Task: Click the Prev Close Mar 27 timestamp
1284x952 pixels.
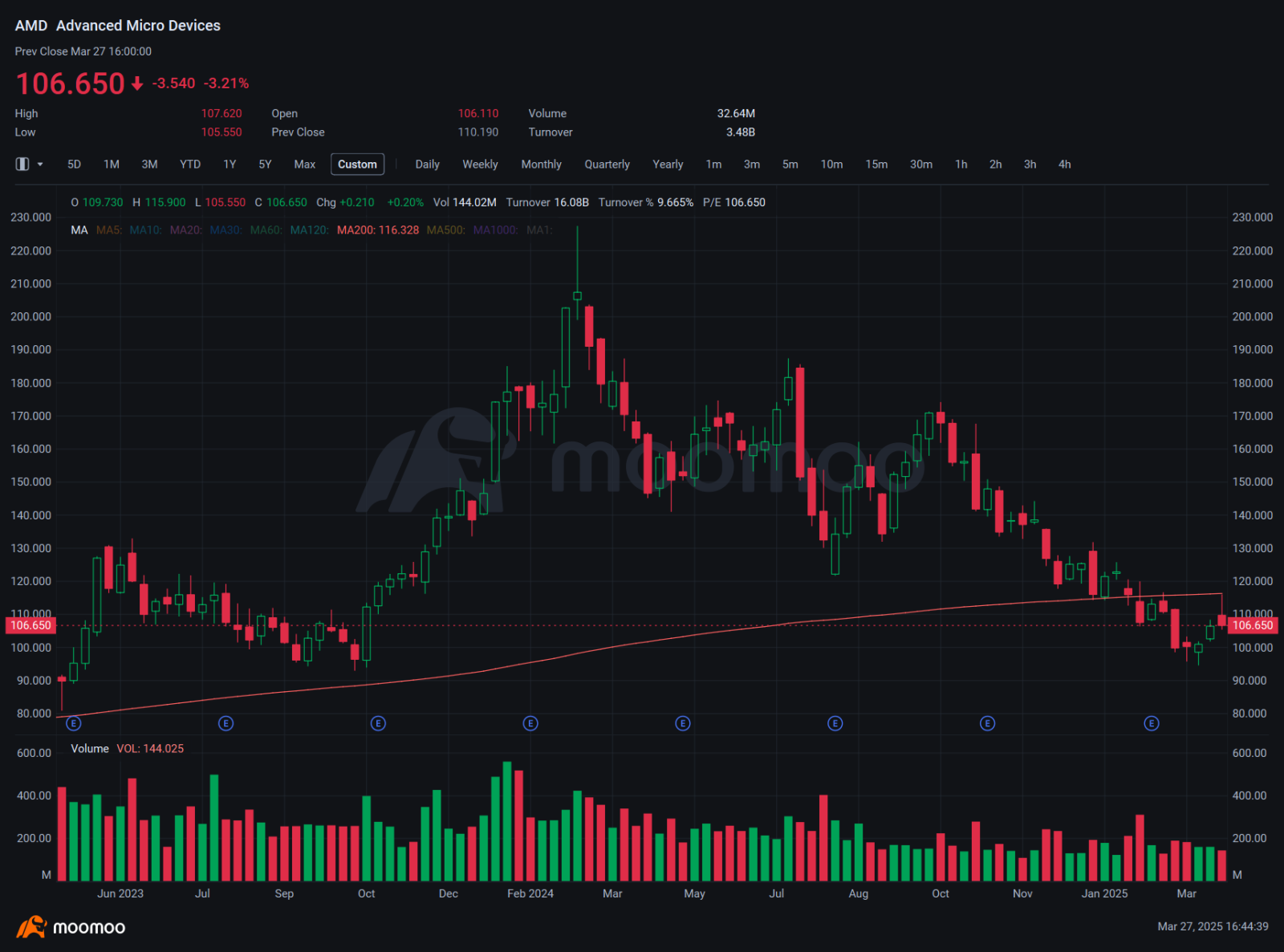Action: (x=83, y=51)
